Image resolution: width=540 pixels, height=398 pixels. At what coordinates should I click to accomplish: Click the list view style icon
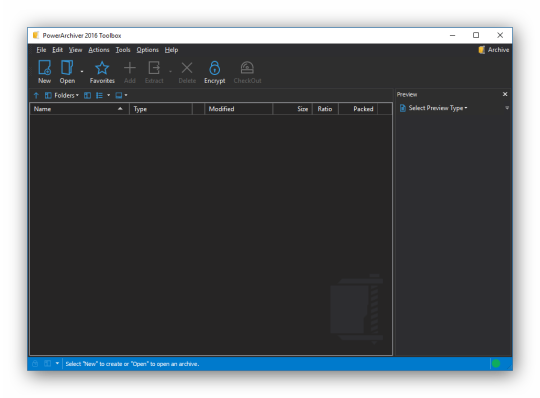tap(99, 95)
